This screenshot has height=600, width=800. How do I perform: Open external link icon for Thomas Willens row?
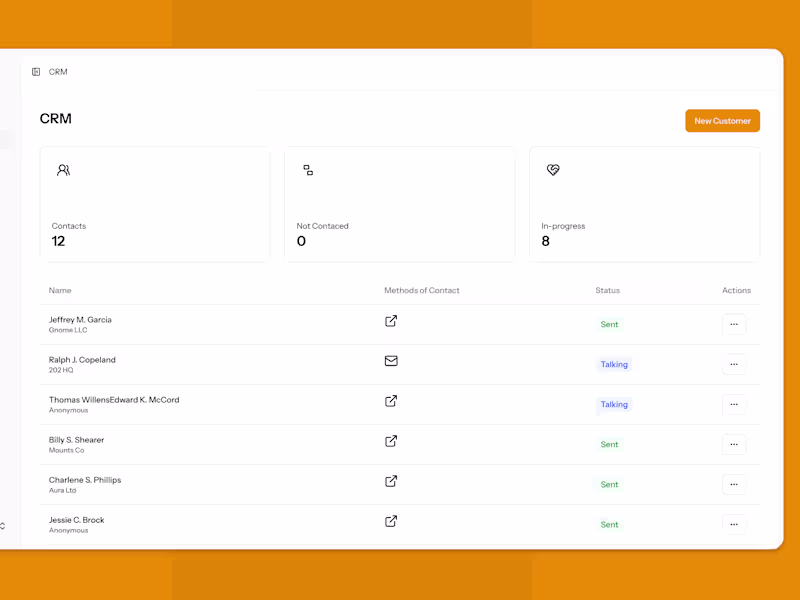pyautogui.click(x=391, y=401)
